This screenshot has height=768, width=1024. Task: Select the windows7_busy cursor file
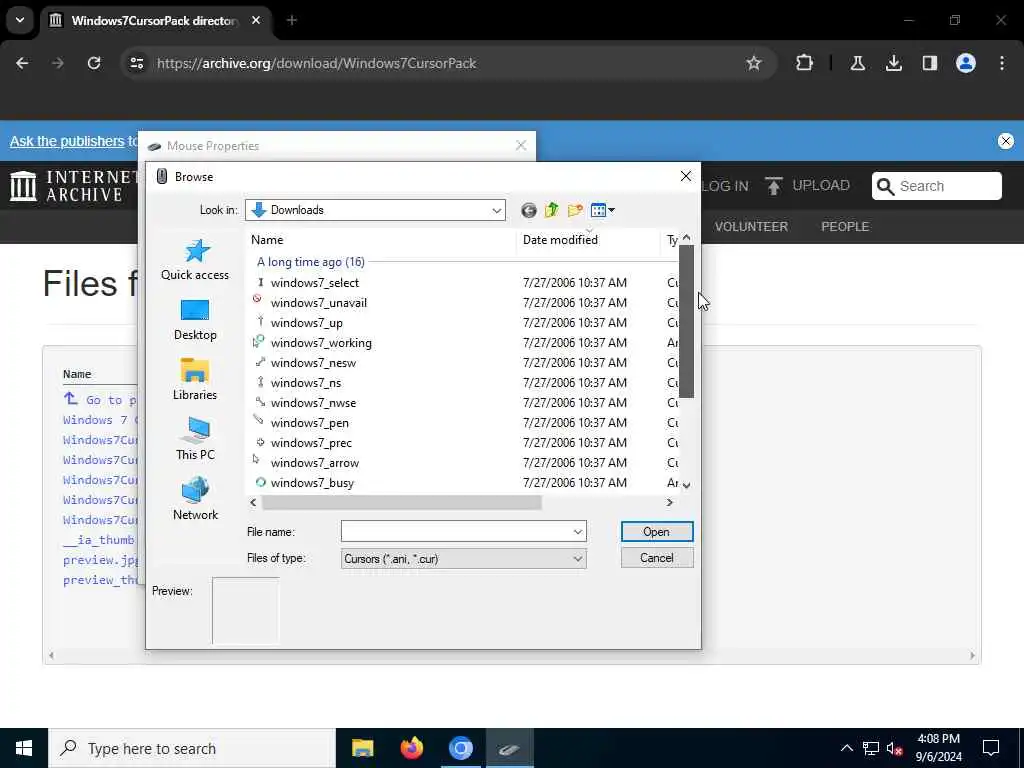tap(312, 483)
